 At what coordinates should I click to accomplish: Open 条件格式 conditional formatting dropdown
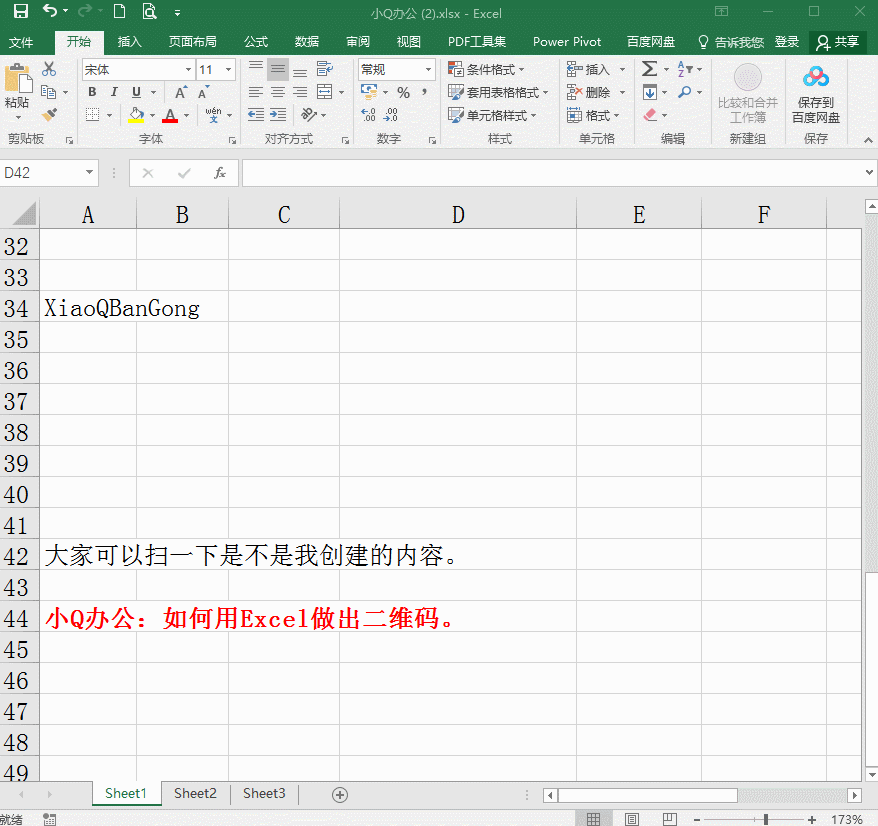click(487, 69)
